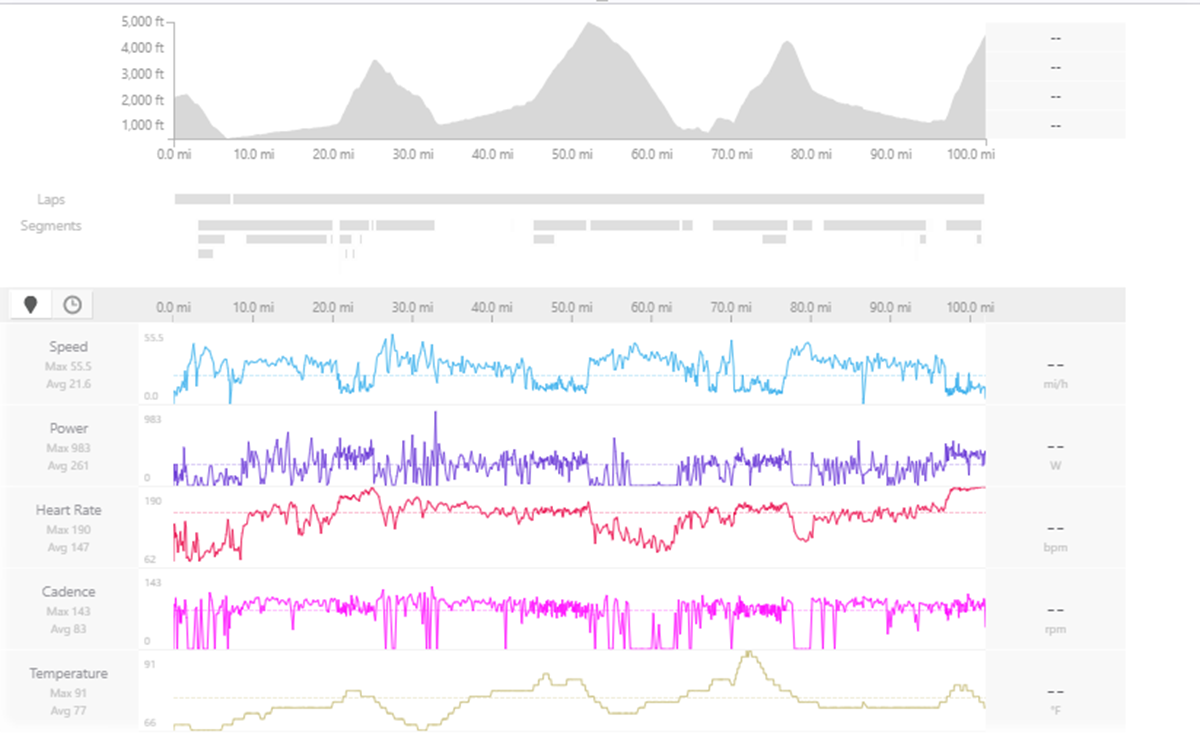Viewport: 1200px width, 738px height.
Task: Switch x-axis to time with clock icon
Action: [72, 305]
